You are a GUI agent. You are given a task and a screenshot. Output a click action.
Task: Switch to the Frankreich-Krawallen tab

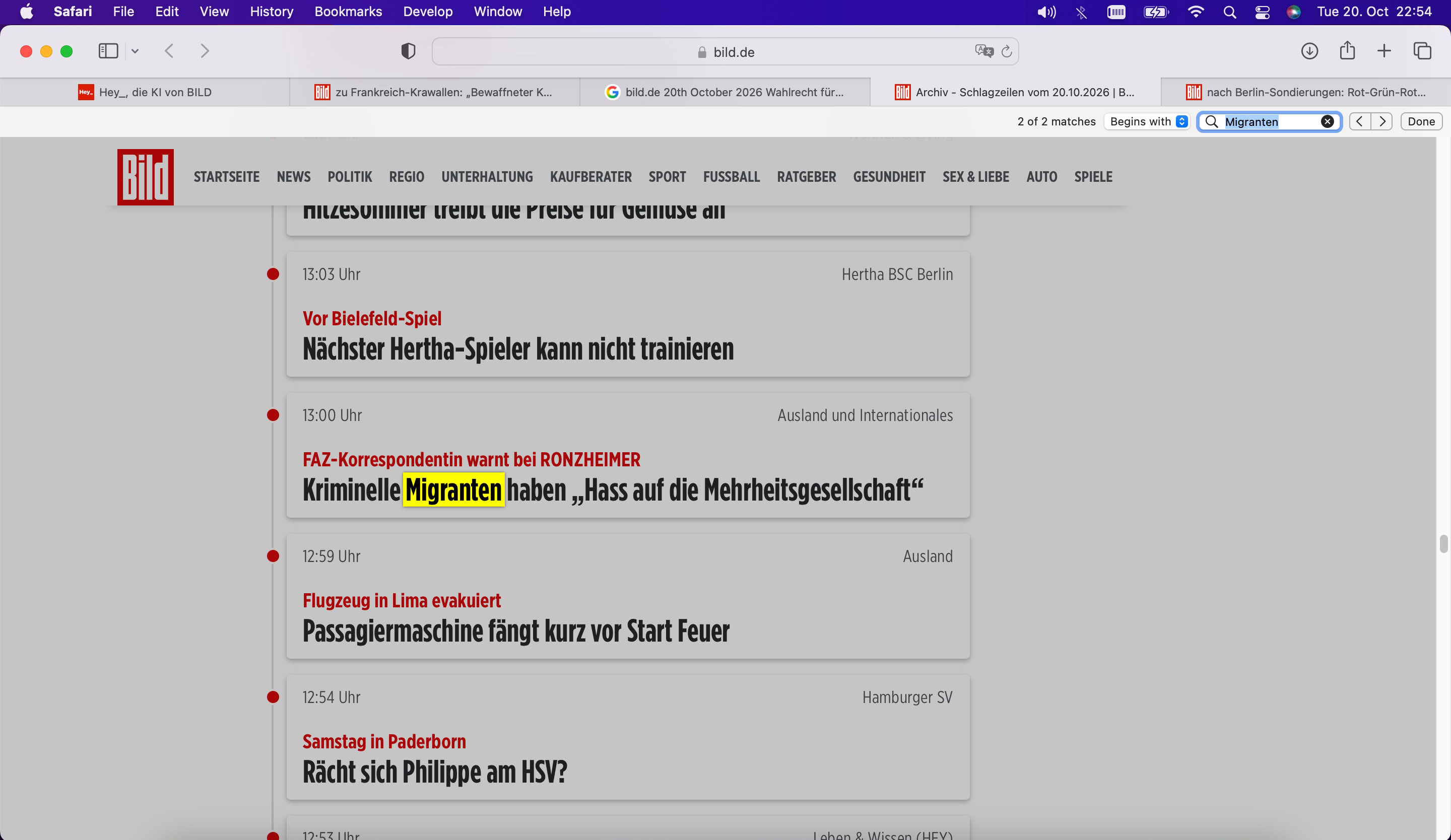435,92
